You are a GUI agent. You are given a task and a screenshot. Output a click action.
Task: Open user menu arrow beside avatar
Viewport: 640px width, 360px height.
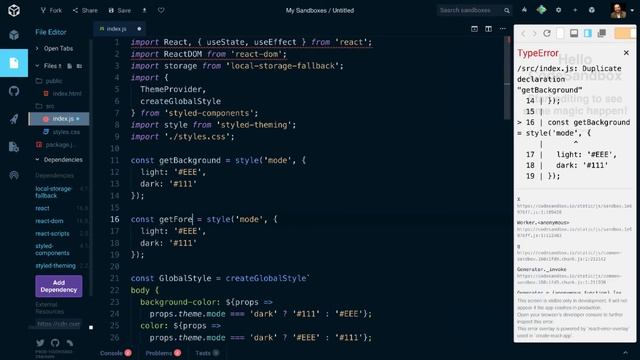point(632,11)
